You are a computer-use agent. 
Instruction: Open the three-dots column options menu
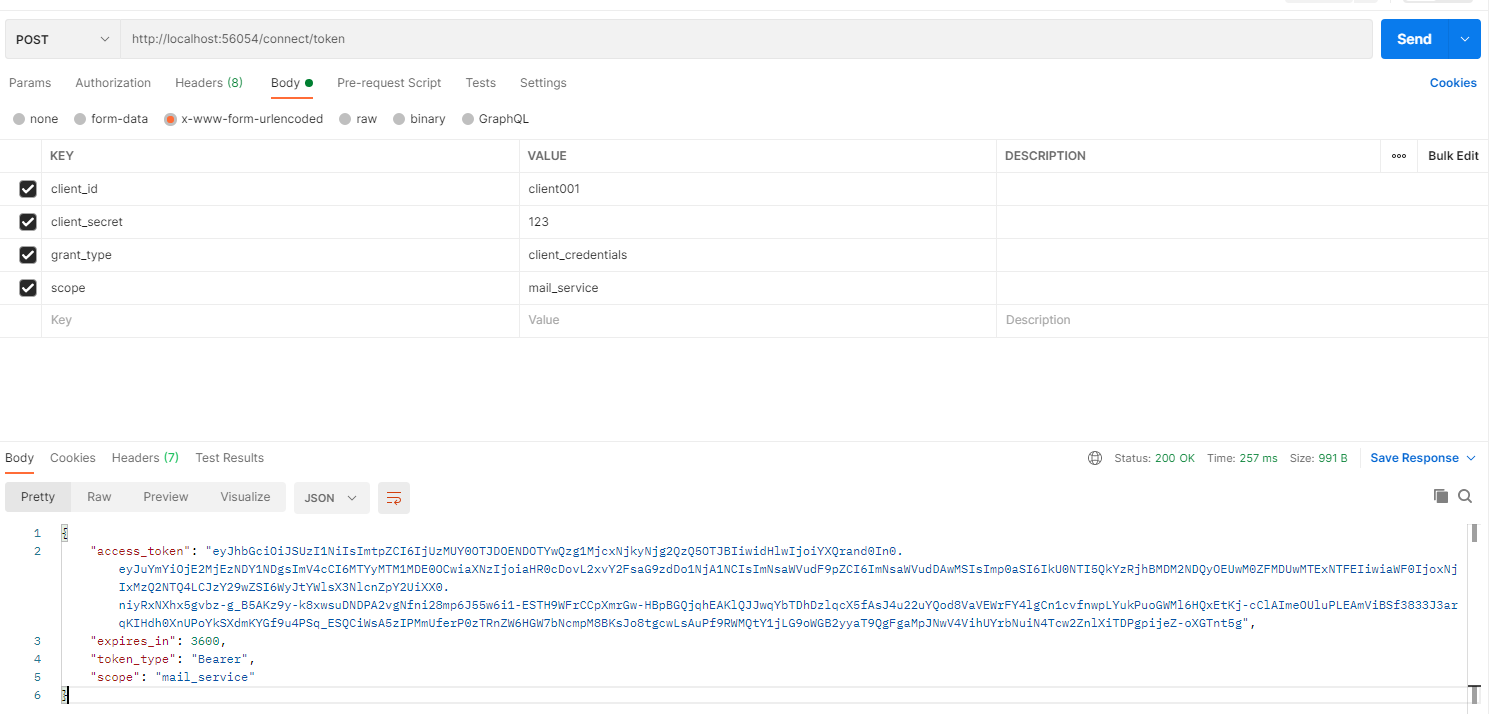point(1399,156)
